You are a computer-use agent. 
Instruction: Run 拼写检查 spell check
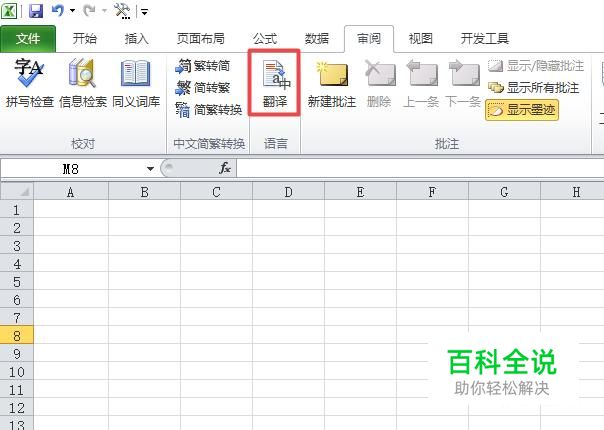[29, 83]
